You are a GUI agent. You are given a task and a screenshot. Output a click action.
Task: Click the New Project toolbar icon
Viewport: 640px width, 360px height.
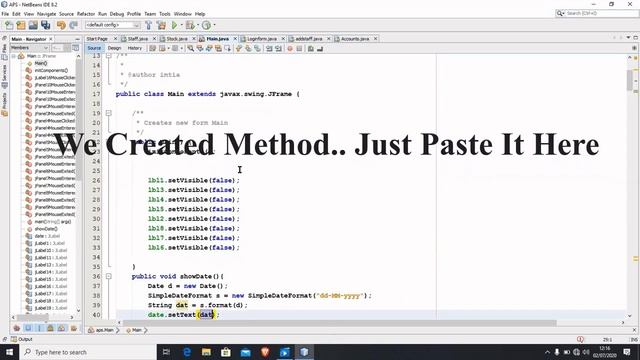click(x=21, y=25)
